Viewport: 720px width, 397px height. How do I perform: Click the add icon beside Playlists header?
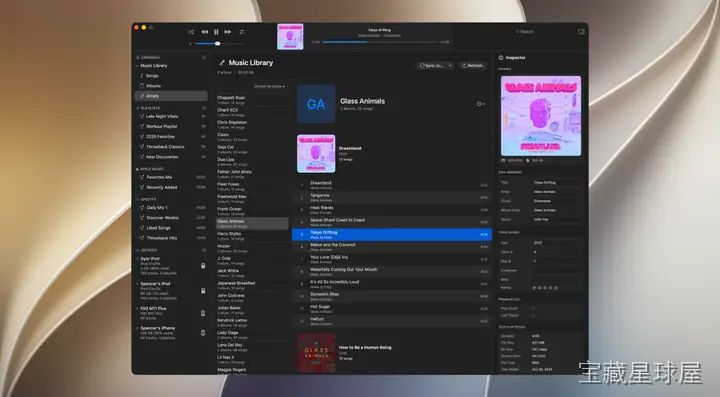click(204, 108)
